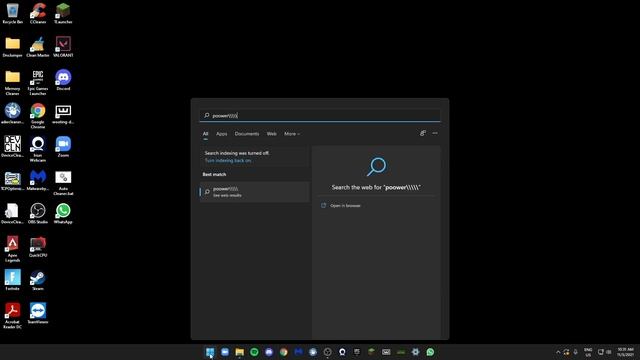
Task: Launch VALORANT from the desktop
Action: pos(63,47)
